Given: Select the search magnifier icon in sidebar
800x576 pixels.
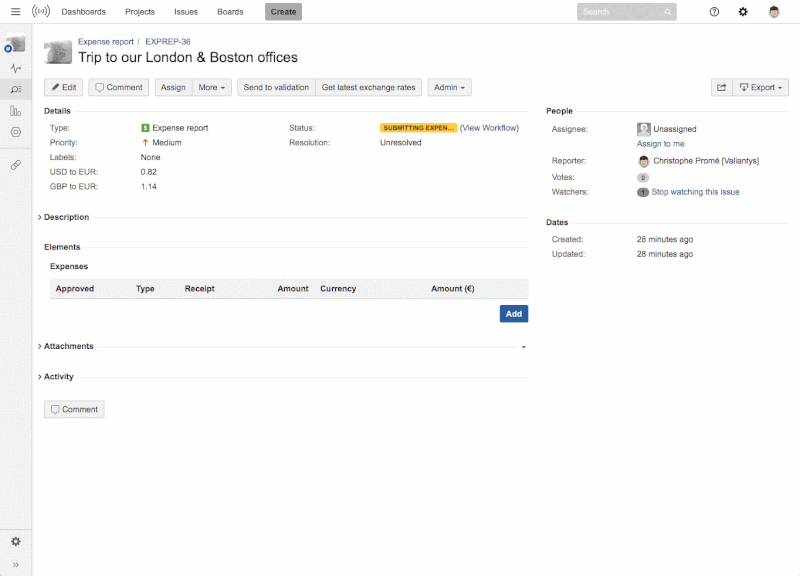Looking at the screenshot, I should point(15,90).
